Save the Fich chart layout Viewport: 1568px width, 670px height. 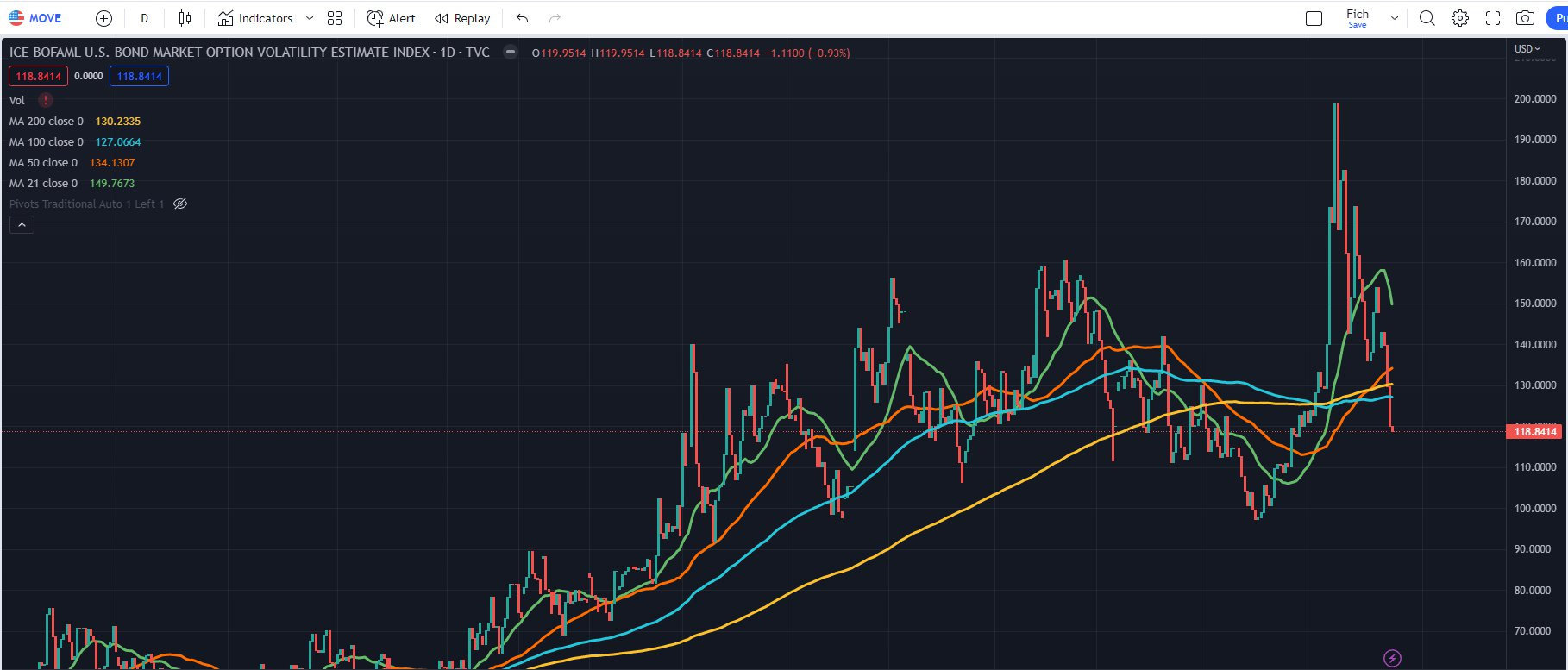tap(1358, 18)
